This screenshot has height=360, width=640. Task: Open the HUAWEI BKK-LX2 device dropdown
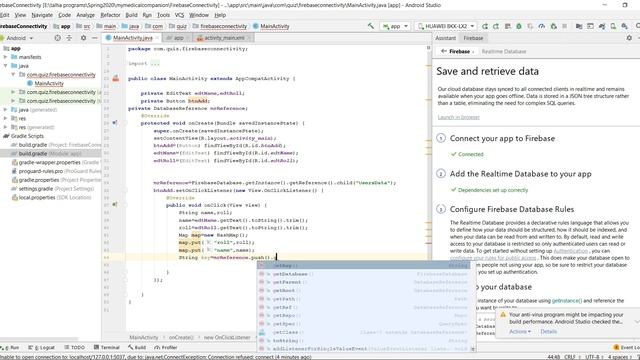pos(446,26)
